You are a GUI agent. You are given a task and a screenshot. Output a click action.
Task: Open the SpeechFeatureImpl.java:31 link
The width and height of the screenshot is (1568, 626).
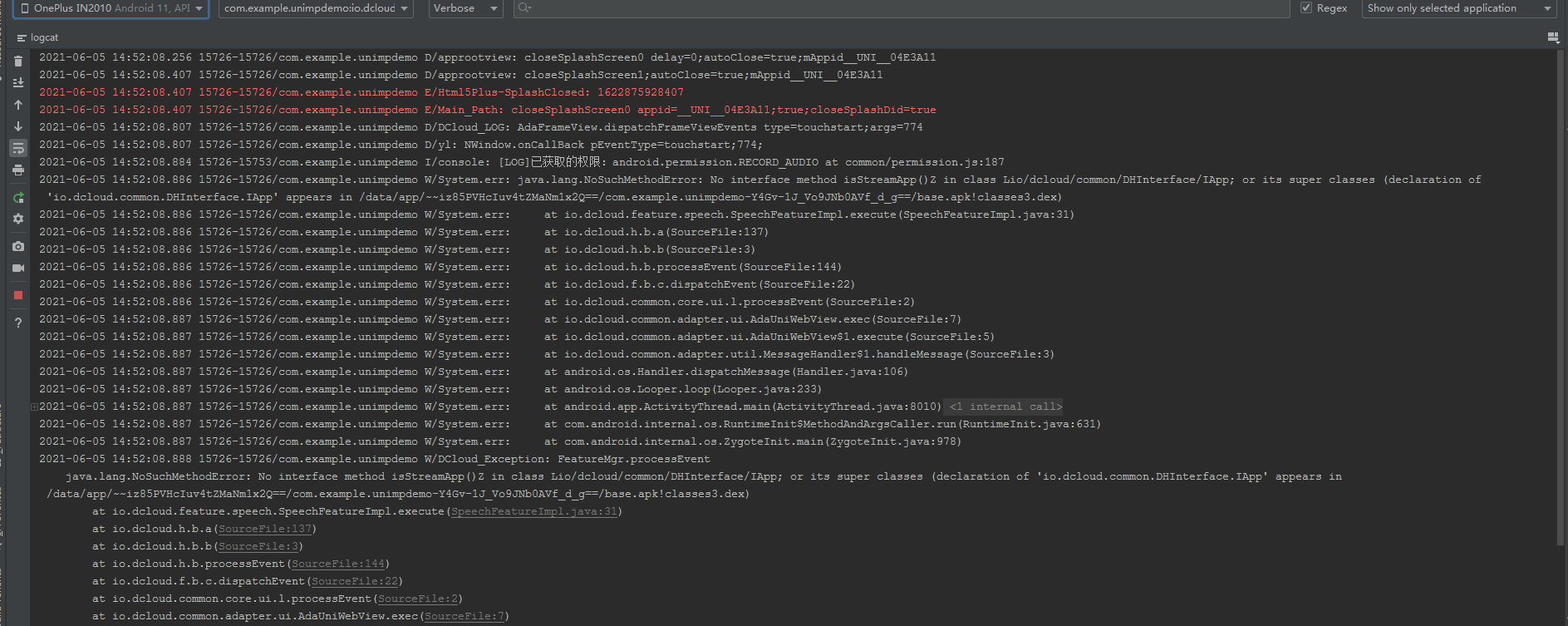[x=534, y=511]
